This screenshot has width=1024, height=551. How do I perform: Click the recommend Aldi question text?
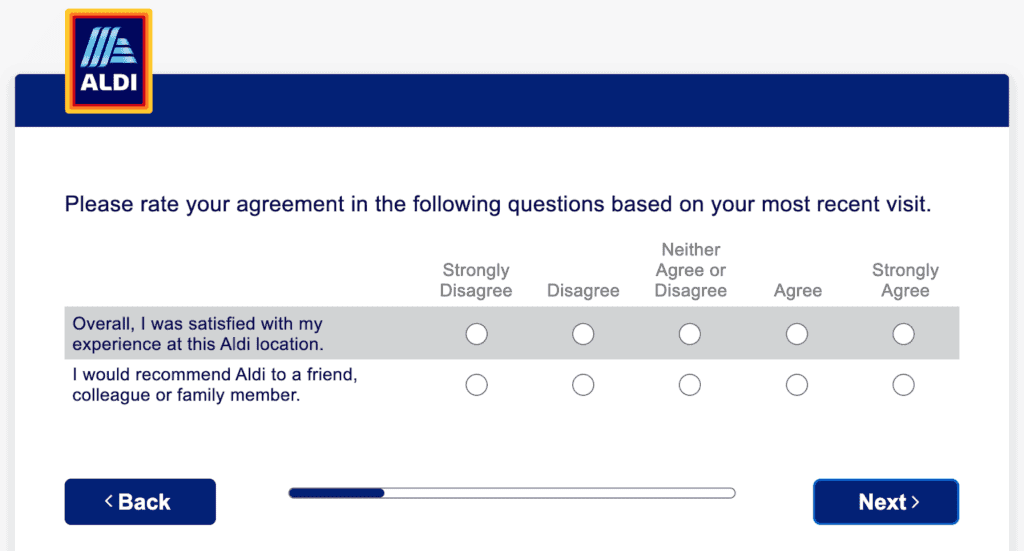pyautogui.click(x=215, y=385)
